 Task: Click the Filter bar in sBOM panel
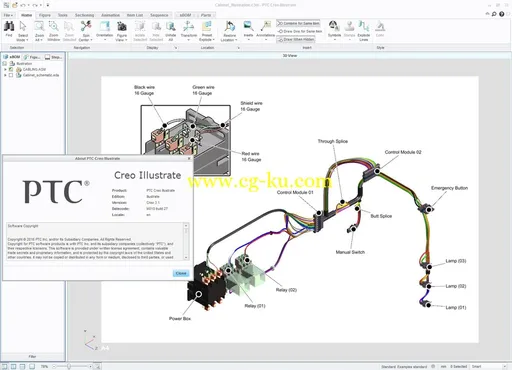pos(32,356)
